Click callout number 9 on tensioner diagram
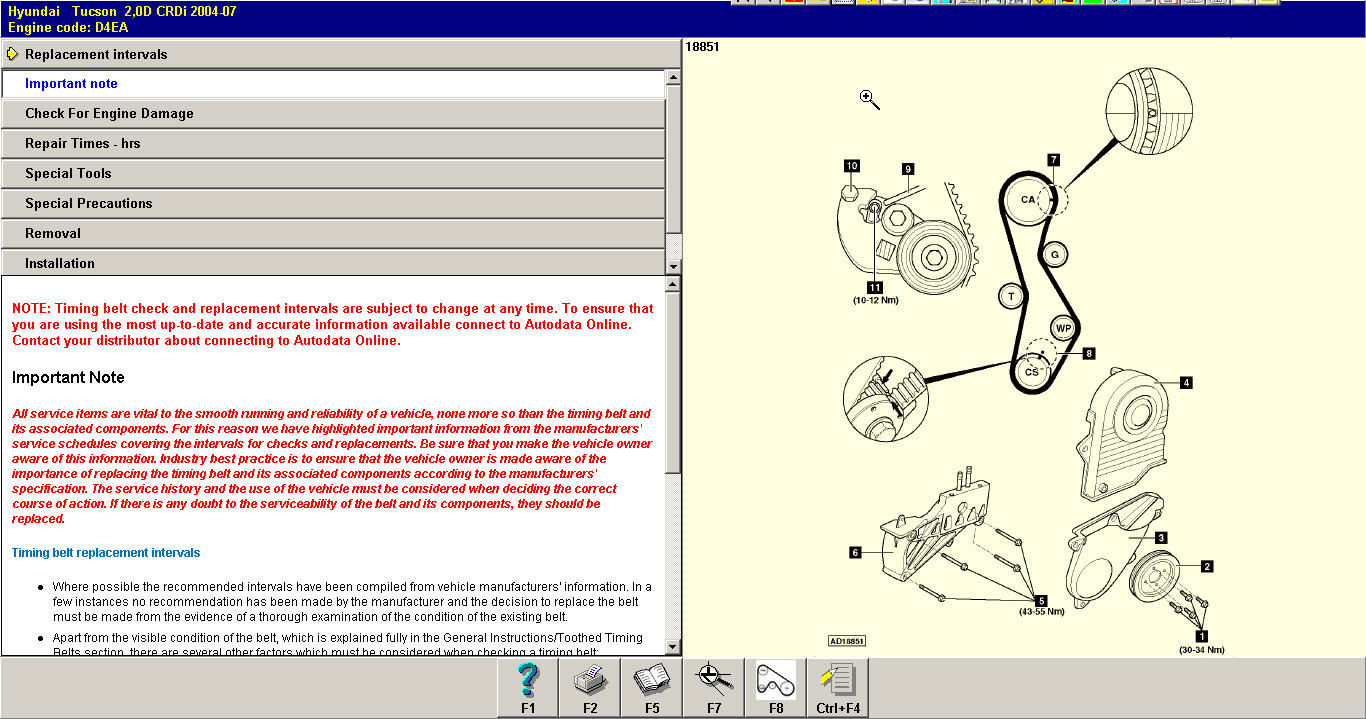Viewport: 1366px width, 719px height. [908, 169]
